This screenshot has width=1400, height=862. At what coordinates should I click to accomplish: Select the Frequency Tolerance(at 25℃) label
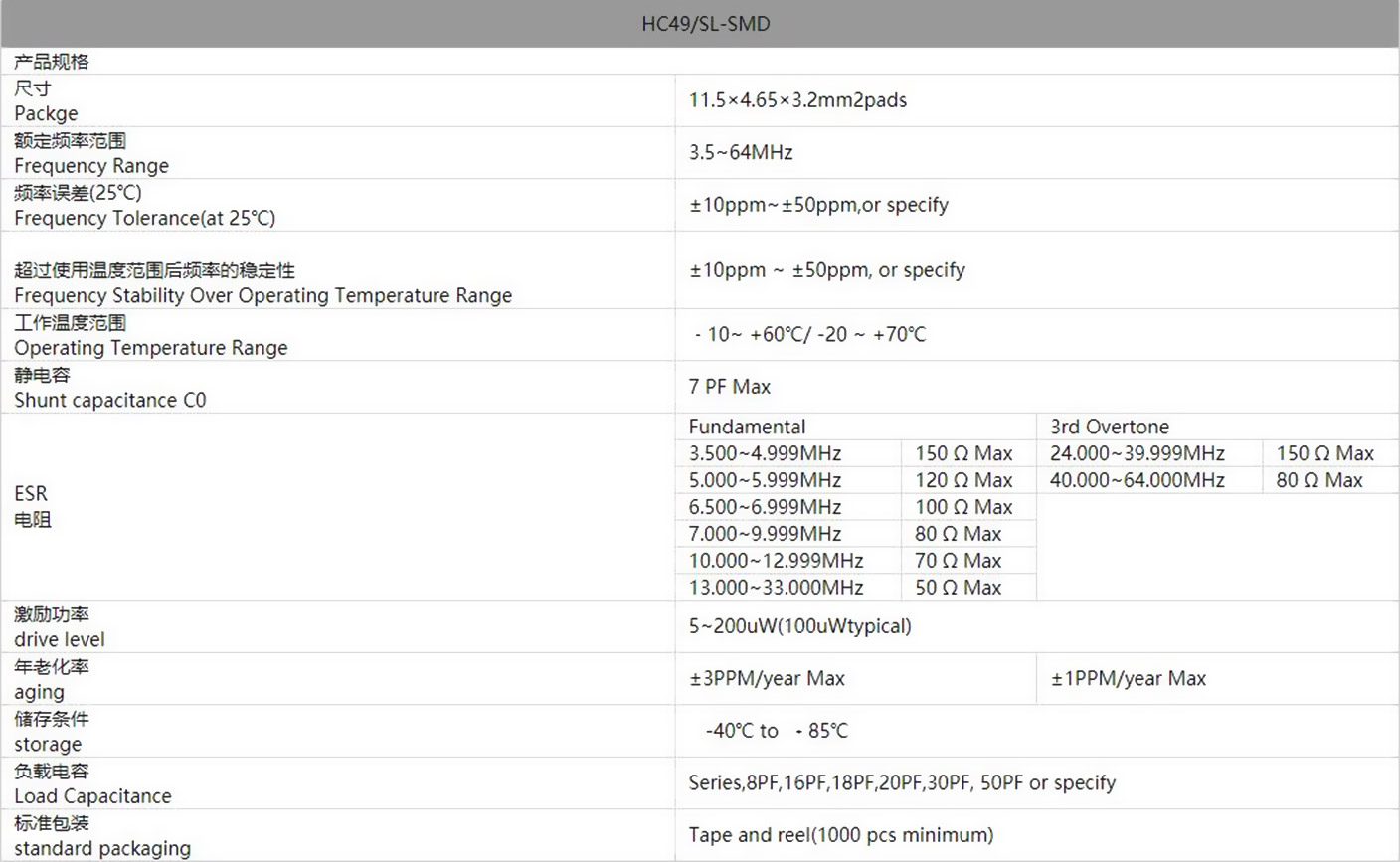pyautogui.click(x=144, y=218)
